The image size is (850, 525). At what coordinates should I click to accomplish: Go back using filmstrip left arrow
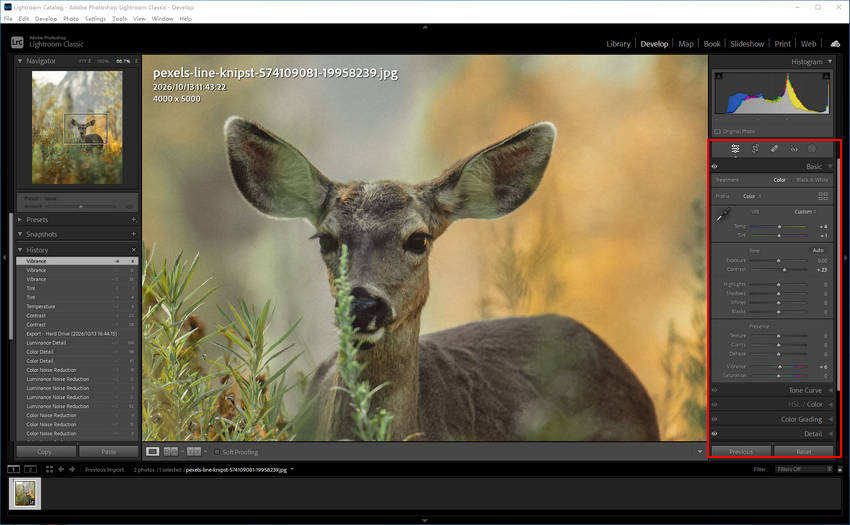(x=61, y=469)
